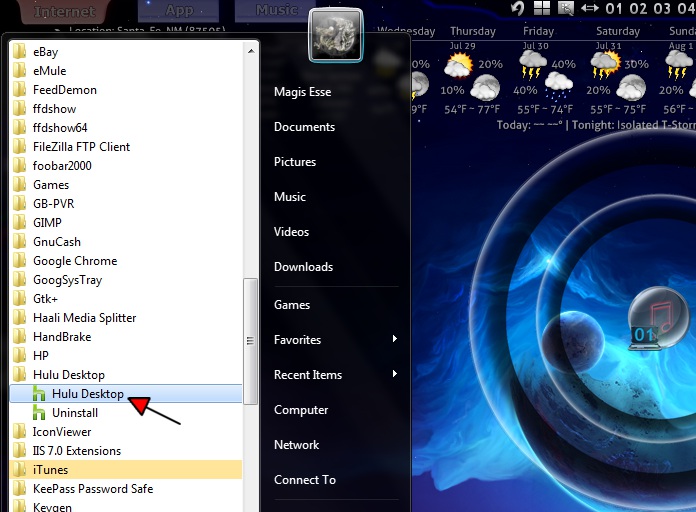Open Connect To in Start menu

coord(305,480)
